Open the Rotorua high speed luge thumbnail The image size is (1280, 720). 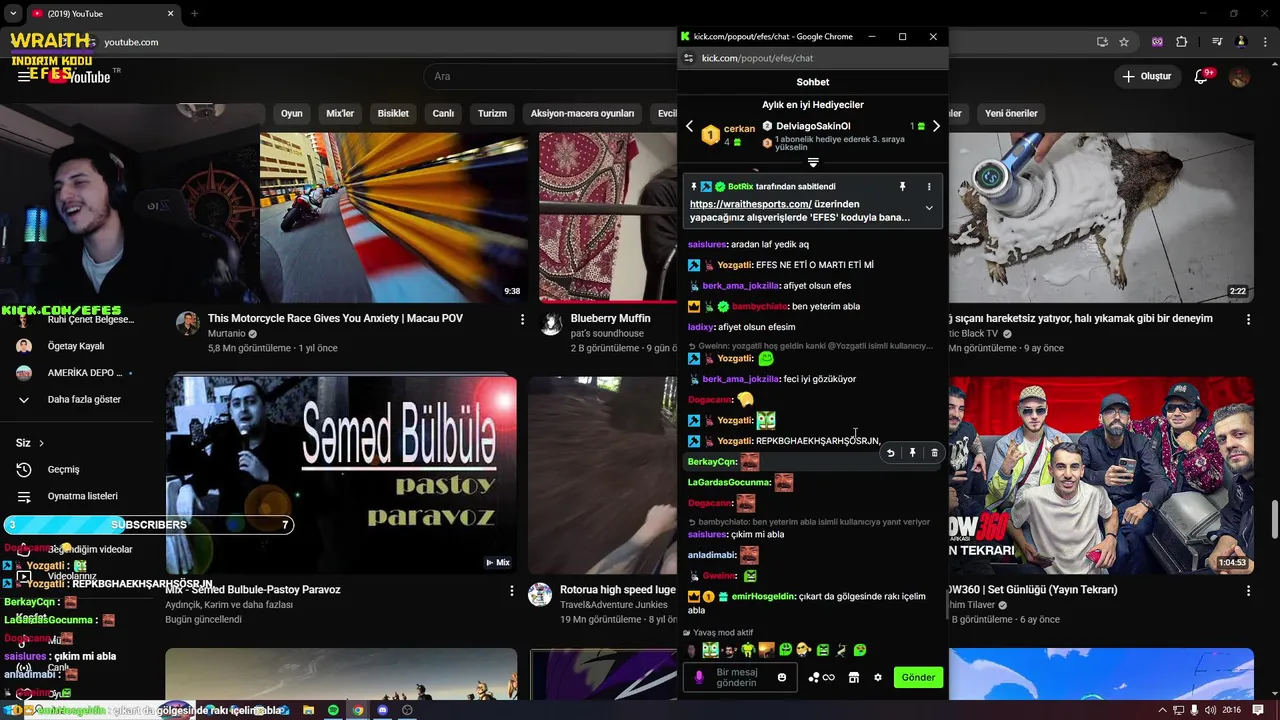[x=603, y=475]
